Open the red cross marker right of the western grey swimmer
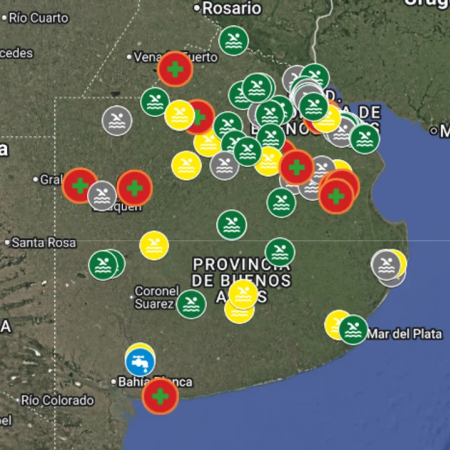 (135, 188)
